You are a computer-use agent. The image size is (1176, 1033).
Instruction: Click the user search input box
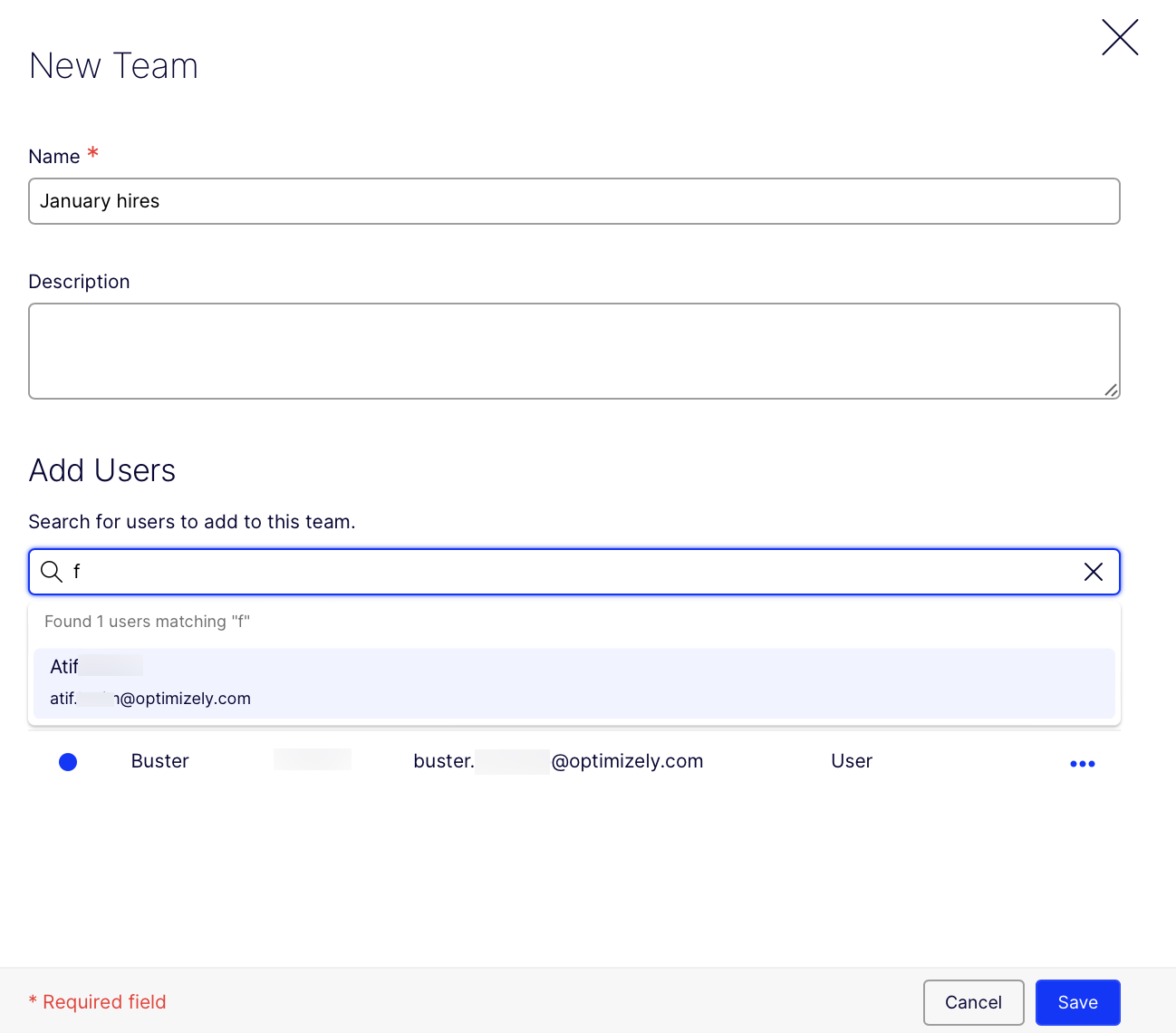(x=571, y=572)
